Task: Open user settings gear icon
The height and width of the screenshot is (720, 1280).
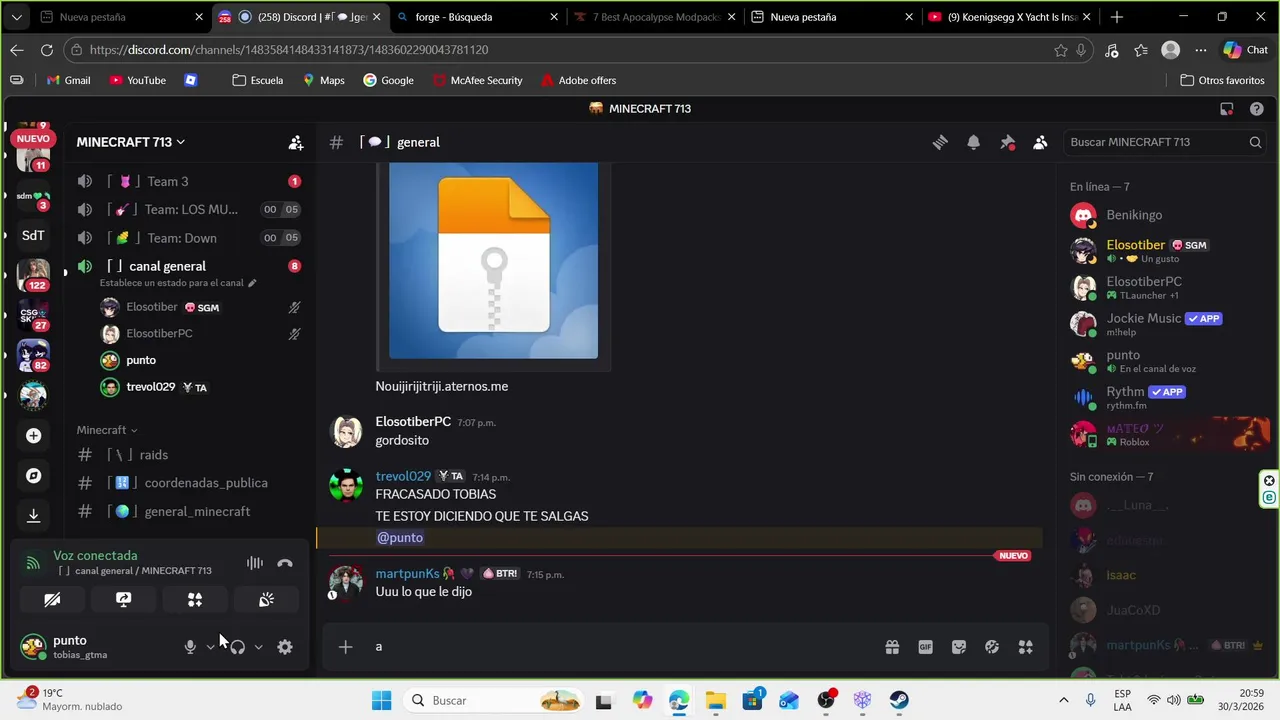Action: pos(285,647)
